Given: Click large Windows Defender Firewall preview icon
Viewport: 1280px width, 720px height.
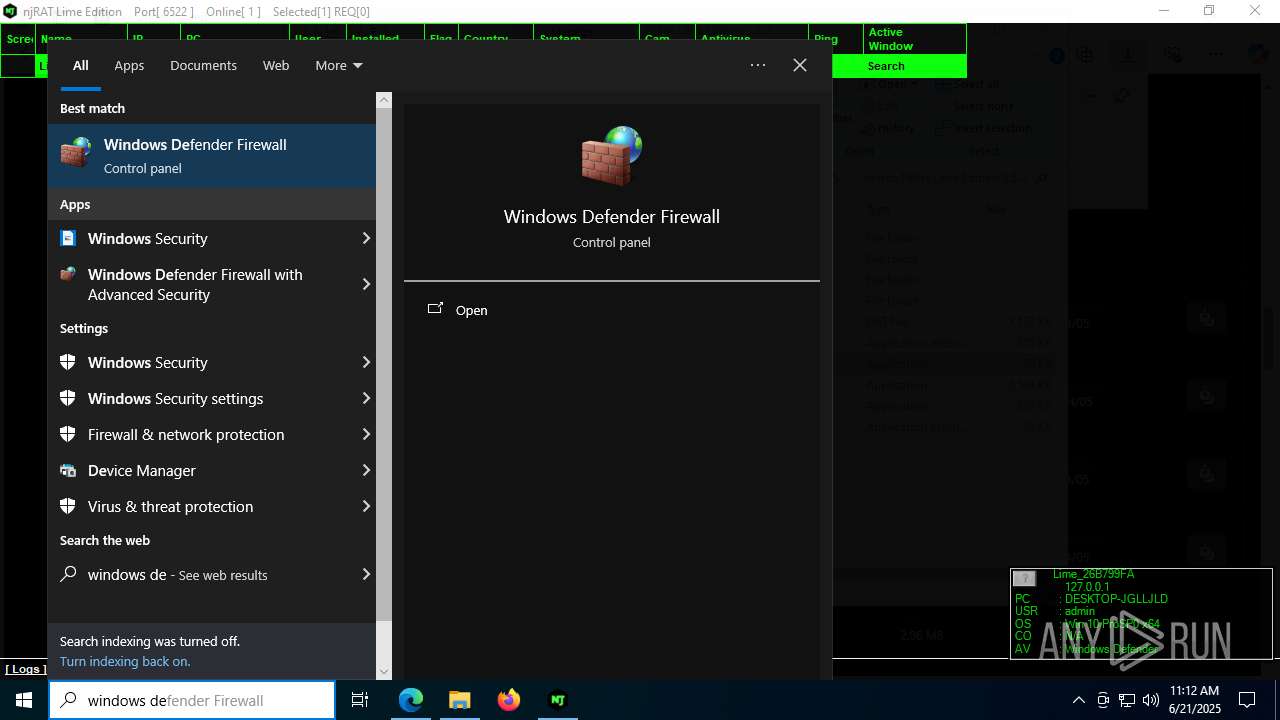Looking at the screenshot, I should pyautogui.click(x=611, y=156).
